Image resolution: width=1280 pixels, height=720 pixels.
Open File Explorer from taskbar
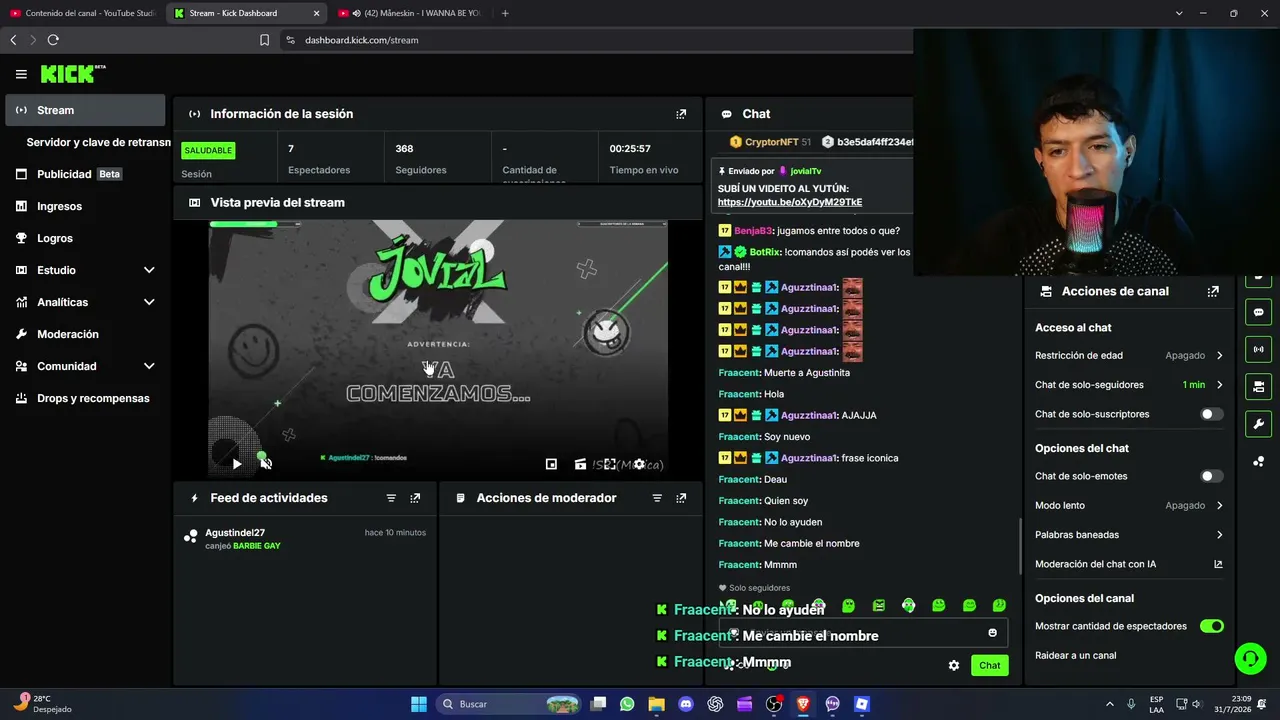point(657,704)
